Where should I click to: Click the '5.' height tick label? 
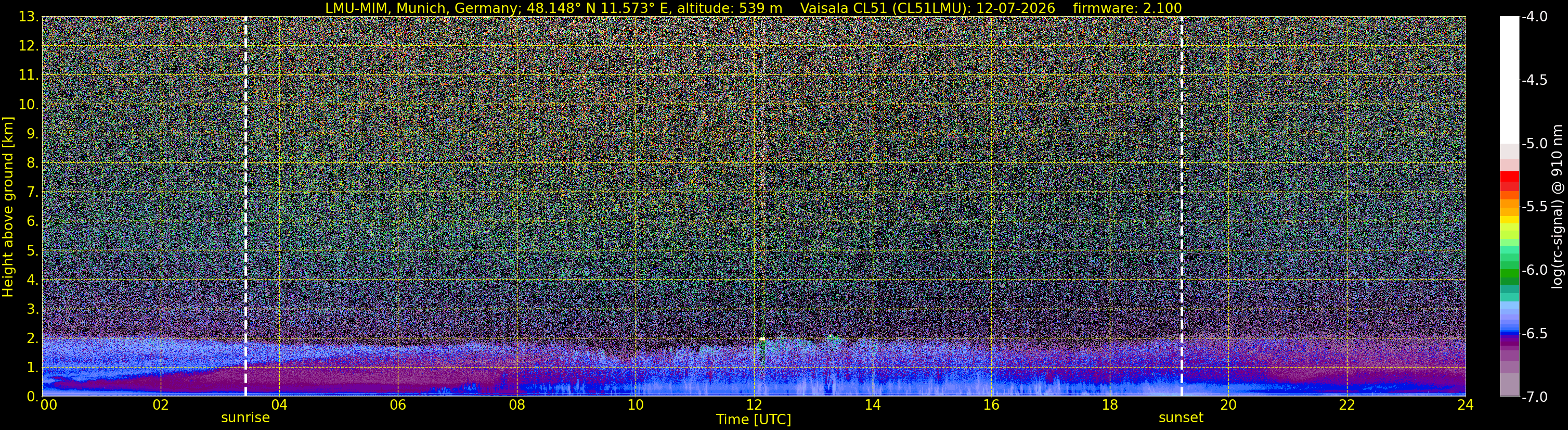click(x=32, y=250)
